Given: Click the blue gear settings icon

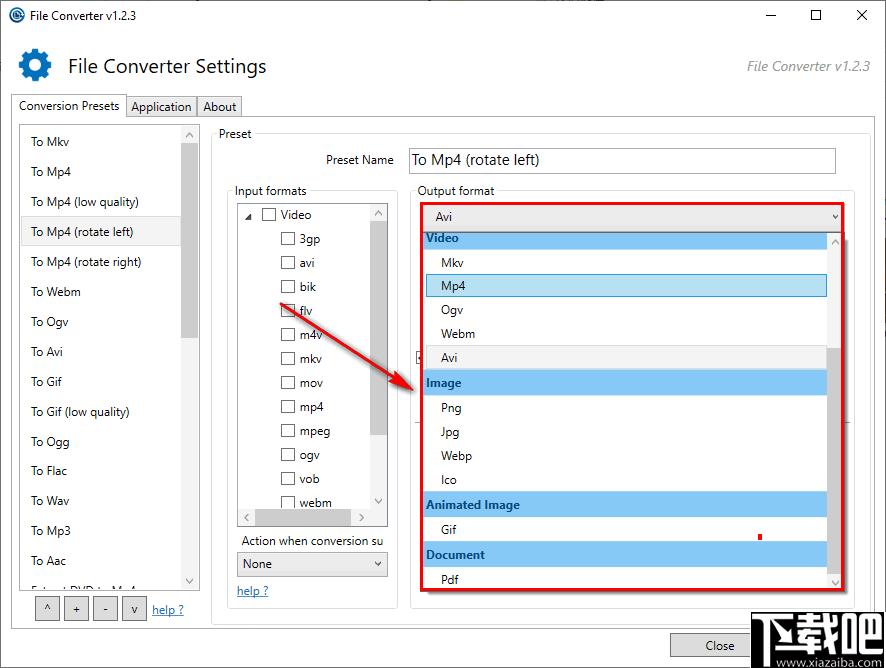Looking at the screenshot, I should 35,65.
